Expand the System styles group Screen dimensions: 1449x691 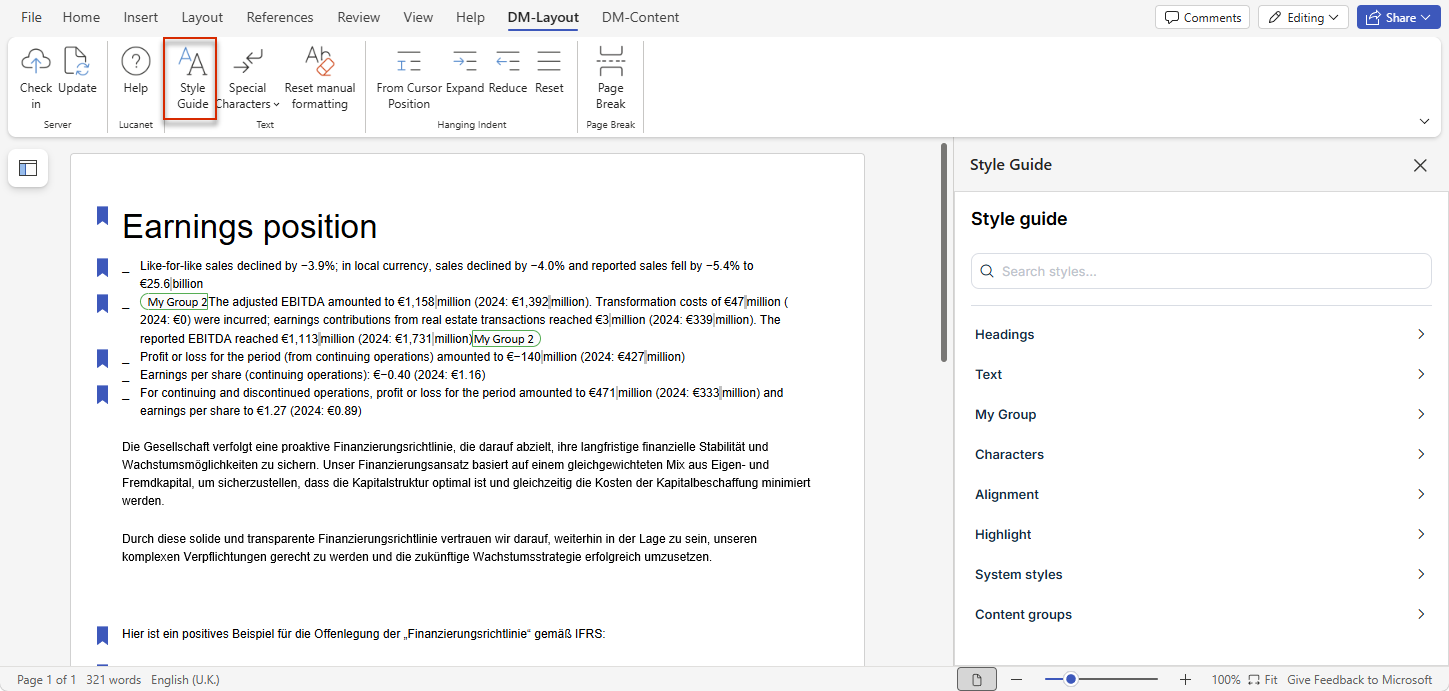1201,574
